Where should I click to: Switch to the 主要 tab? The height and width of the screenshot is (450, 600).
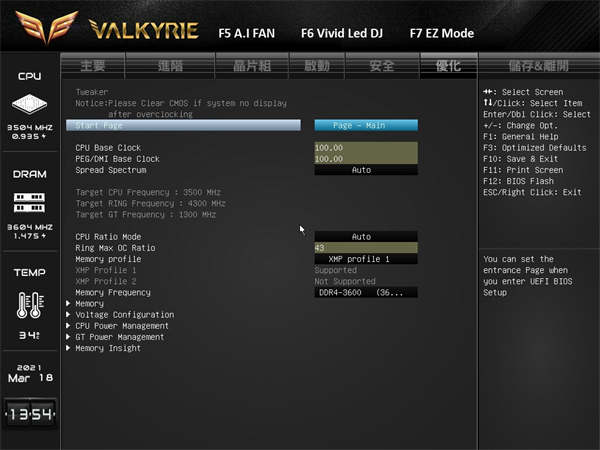pos(93,66)
